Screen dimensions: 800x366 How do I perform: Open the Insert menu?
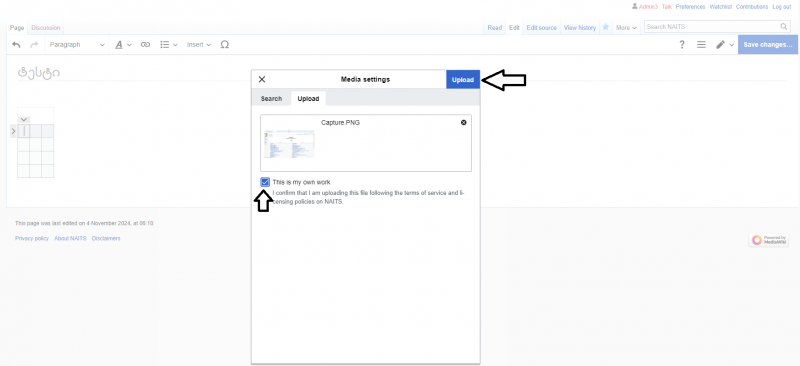pyautogui.click(x=198, y=45)
